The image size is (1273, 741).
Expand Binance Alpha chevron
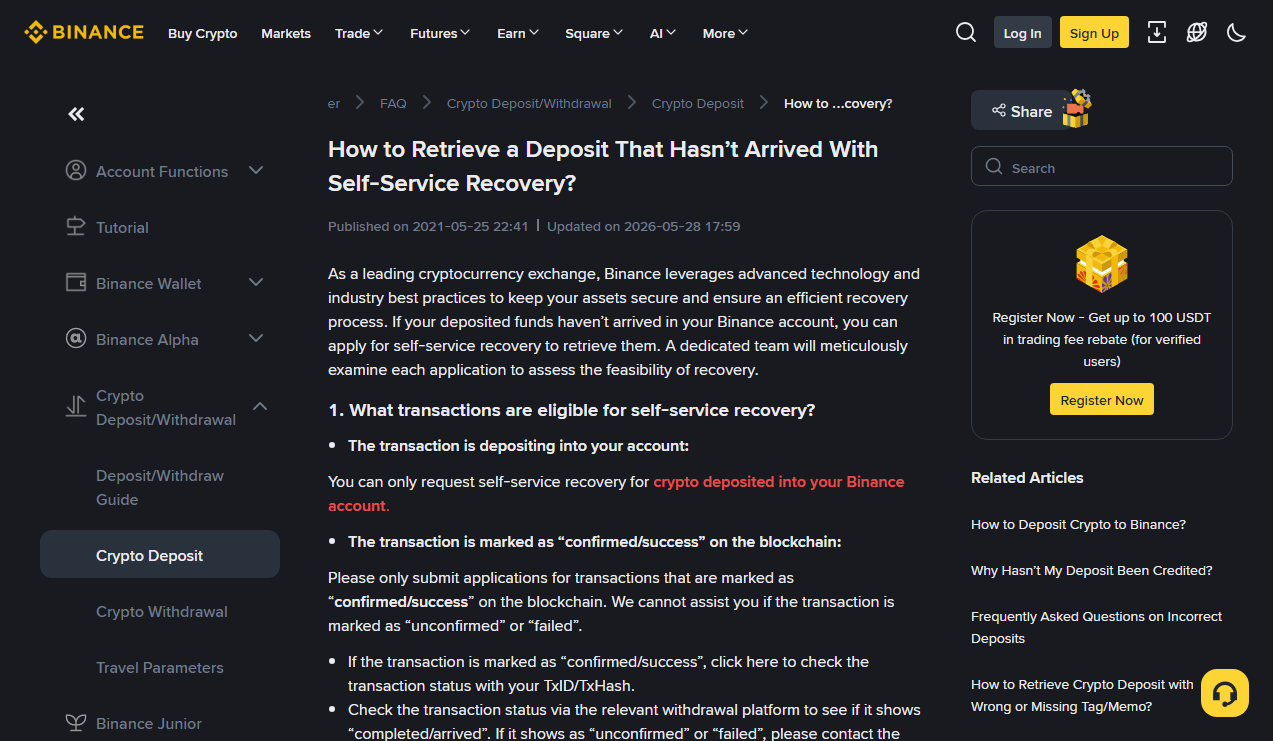pyautogui.click(x=256, y=338)
